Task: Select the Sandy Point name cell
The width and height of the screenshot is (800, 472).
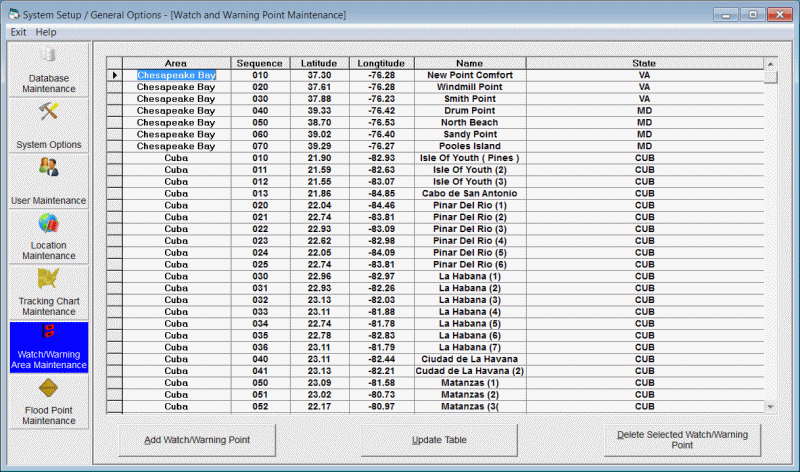Action: click(470, 134)
